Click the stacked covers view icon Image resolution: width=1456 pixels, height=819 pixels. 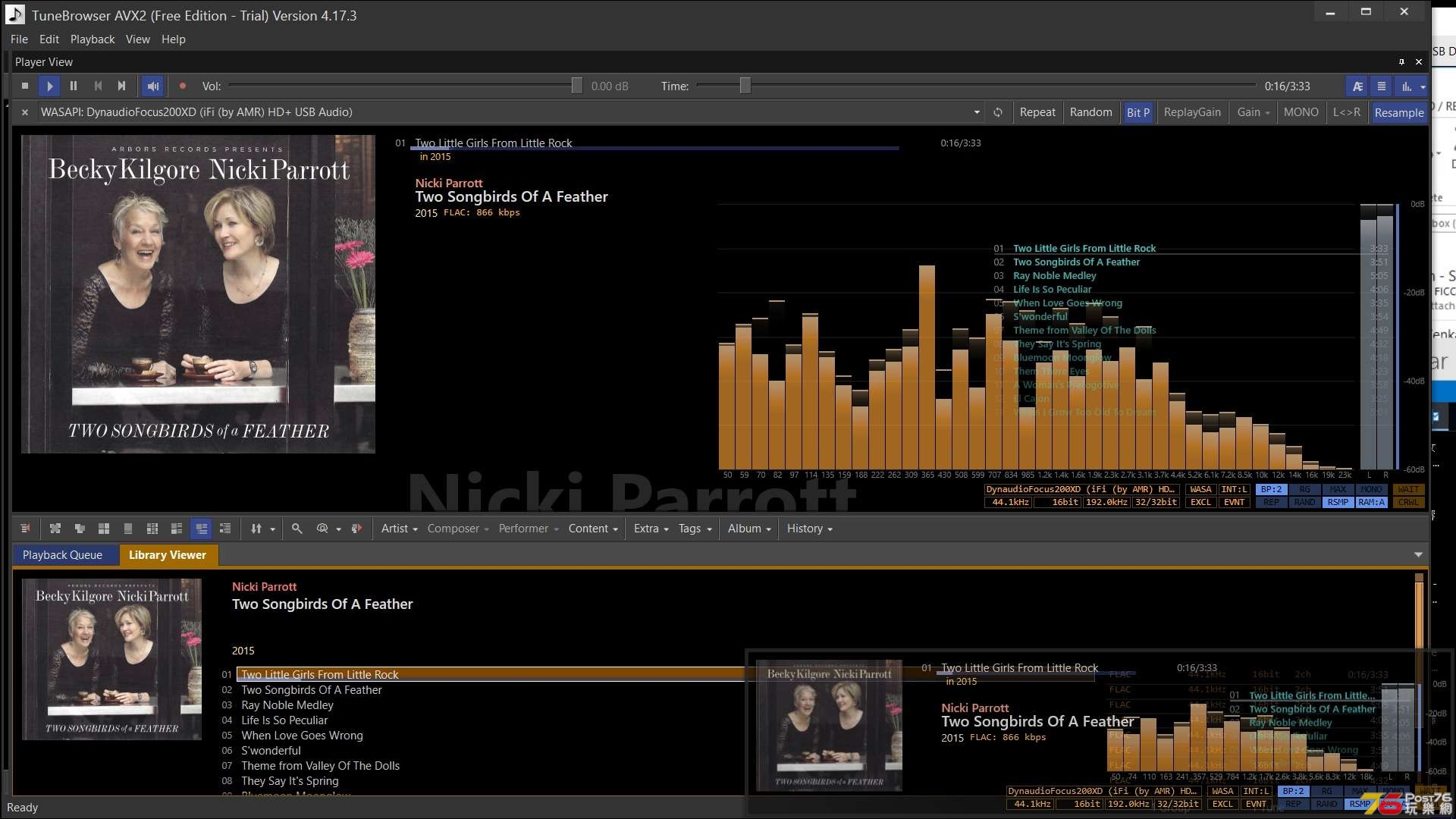click(80, 529)
